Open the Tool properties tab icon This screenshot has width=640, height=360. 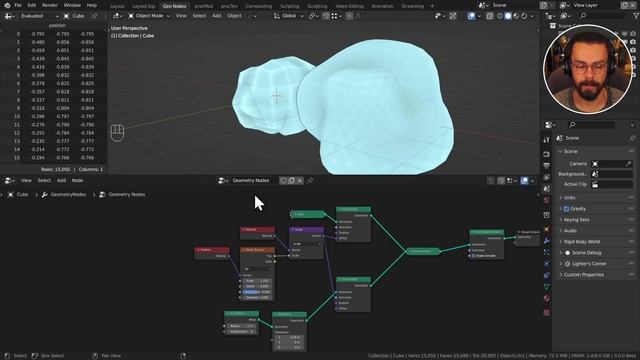pos(547,140)
